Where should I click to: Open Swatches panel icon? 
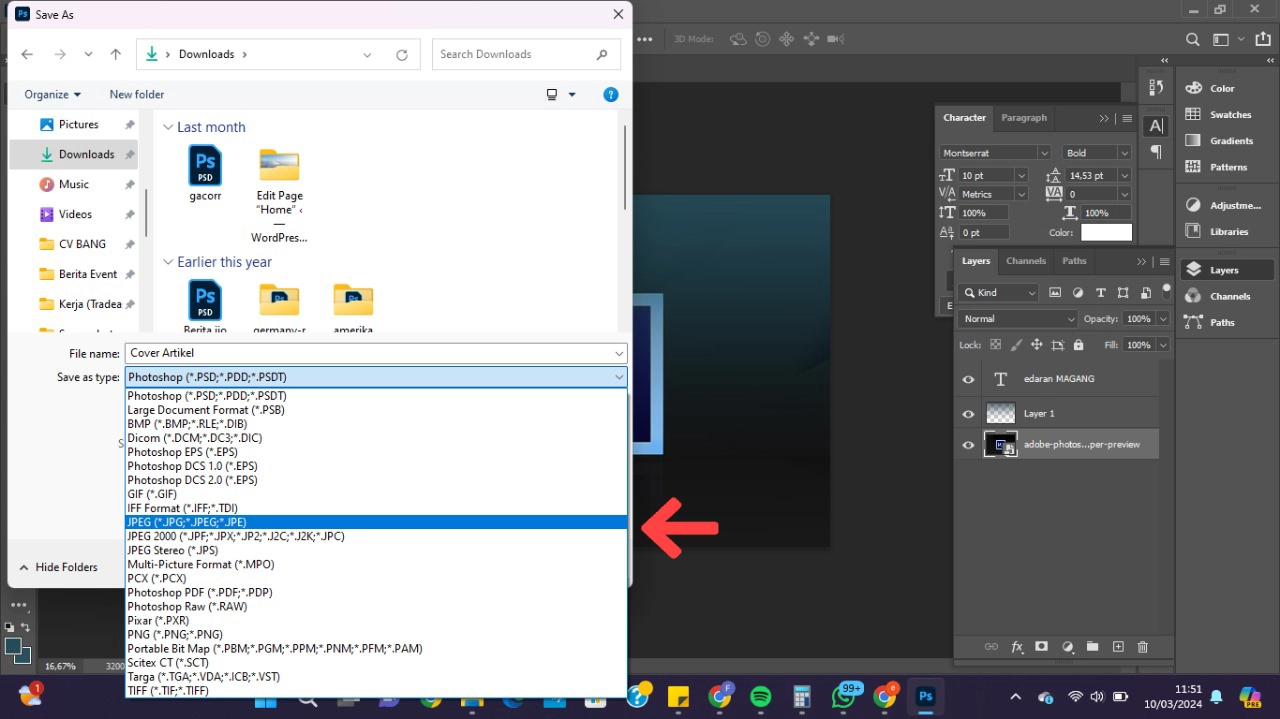click(x=1193, y=114)
